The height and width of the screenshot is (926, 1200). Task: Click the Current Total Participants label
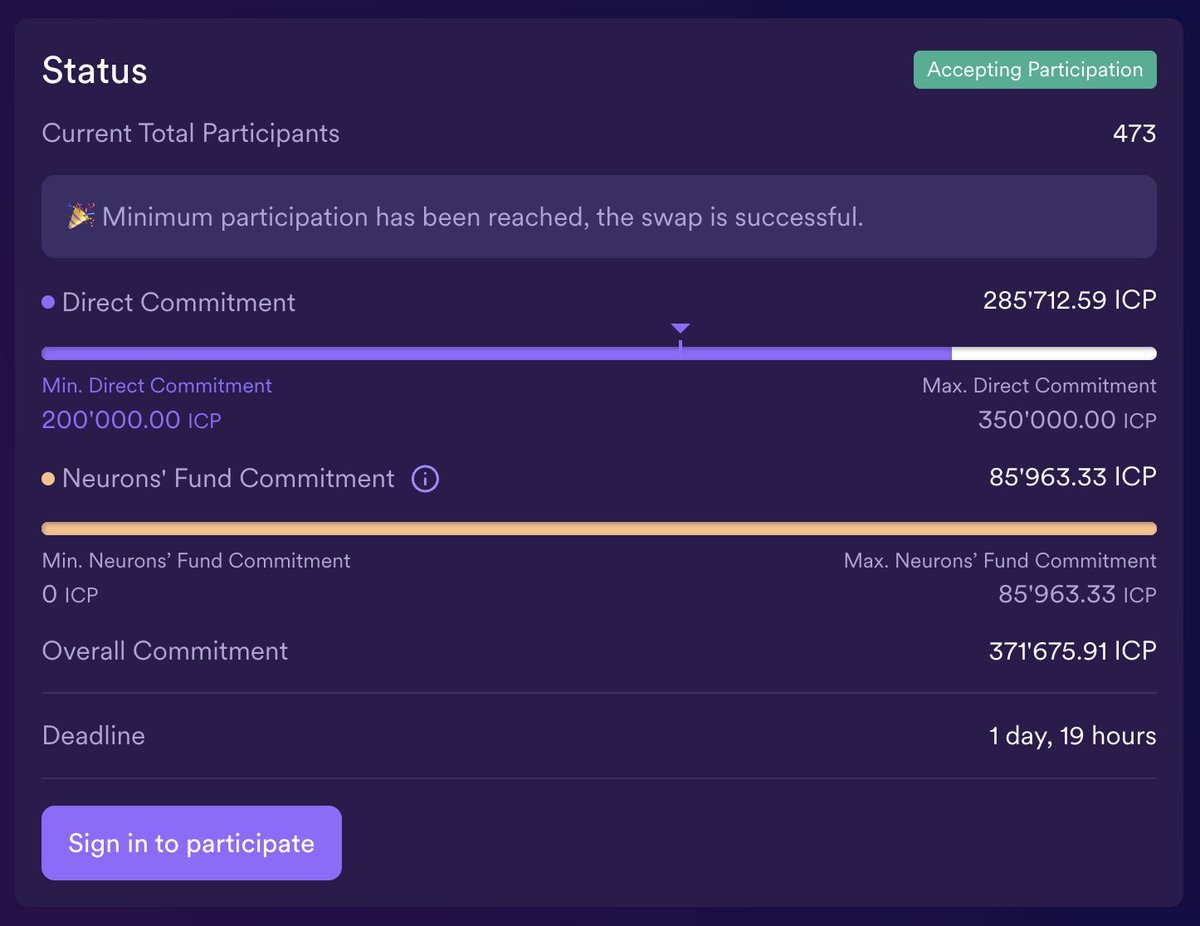click(191, 133)
